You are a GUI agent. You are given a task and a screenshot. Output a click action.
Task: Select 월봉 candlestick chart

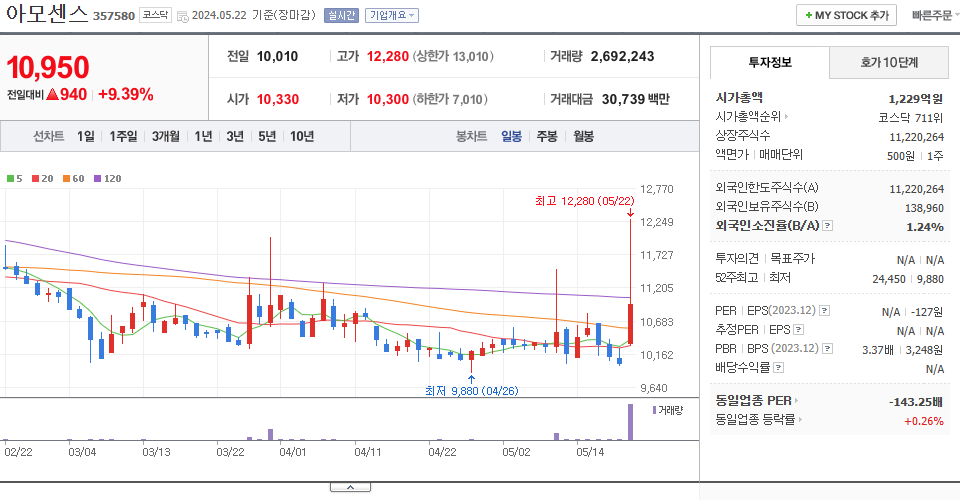[583, 136]
